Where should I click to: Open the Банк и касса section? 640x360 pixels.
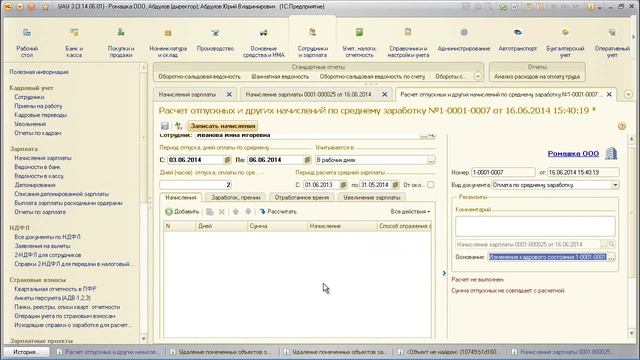coord(74,42)
